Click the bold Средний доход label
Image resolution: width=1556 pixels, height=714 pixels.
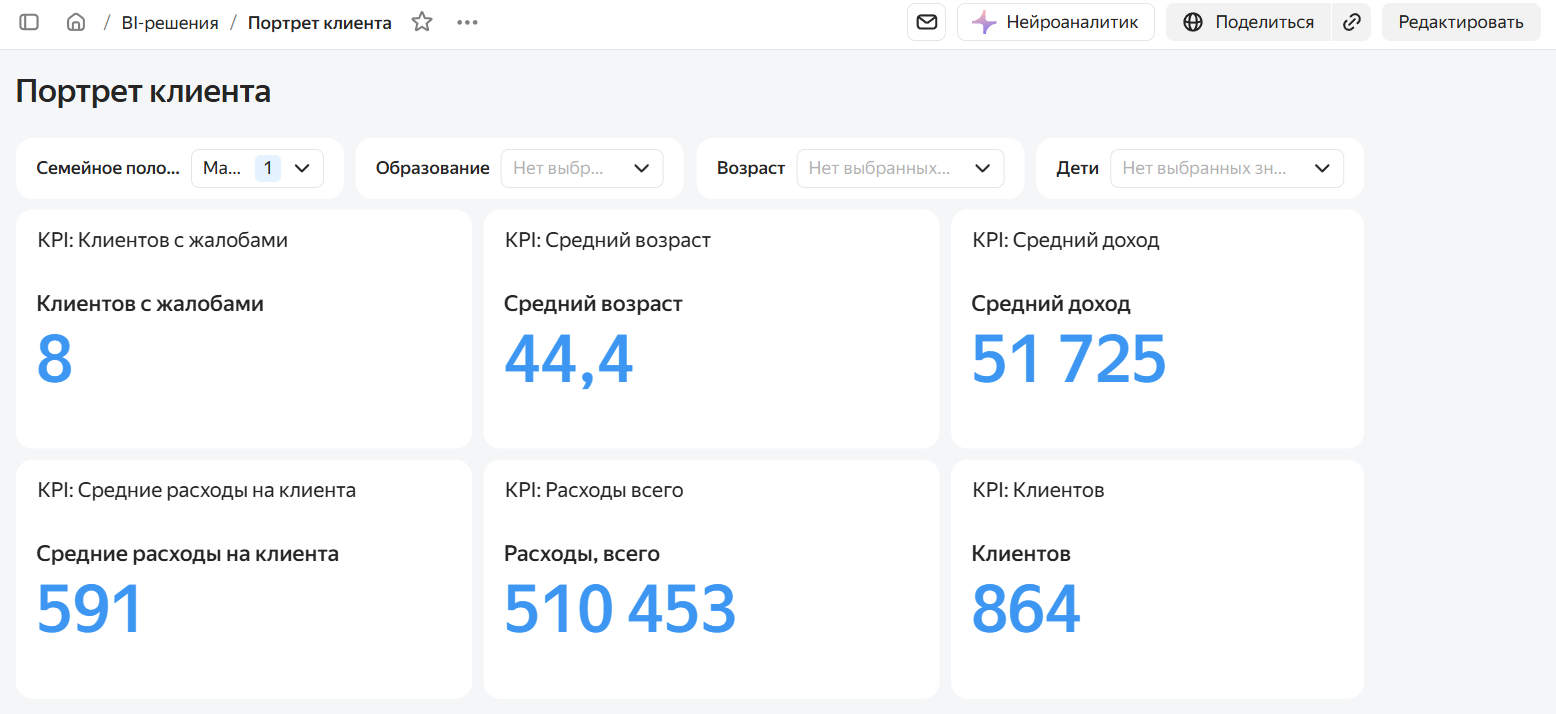1051,304
